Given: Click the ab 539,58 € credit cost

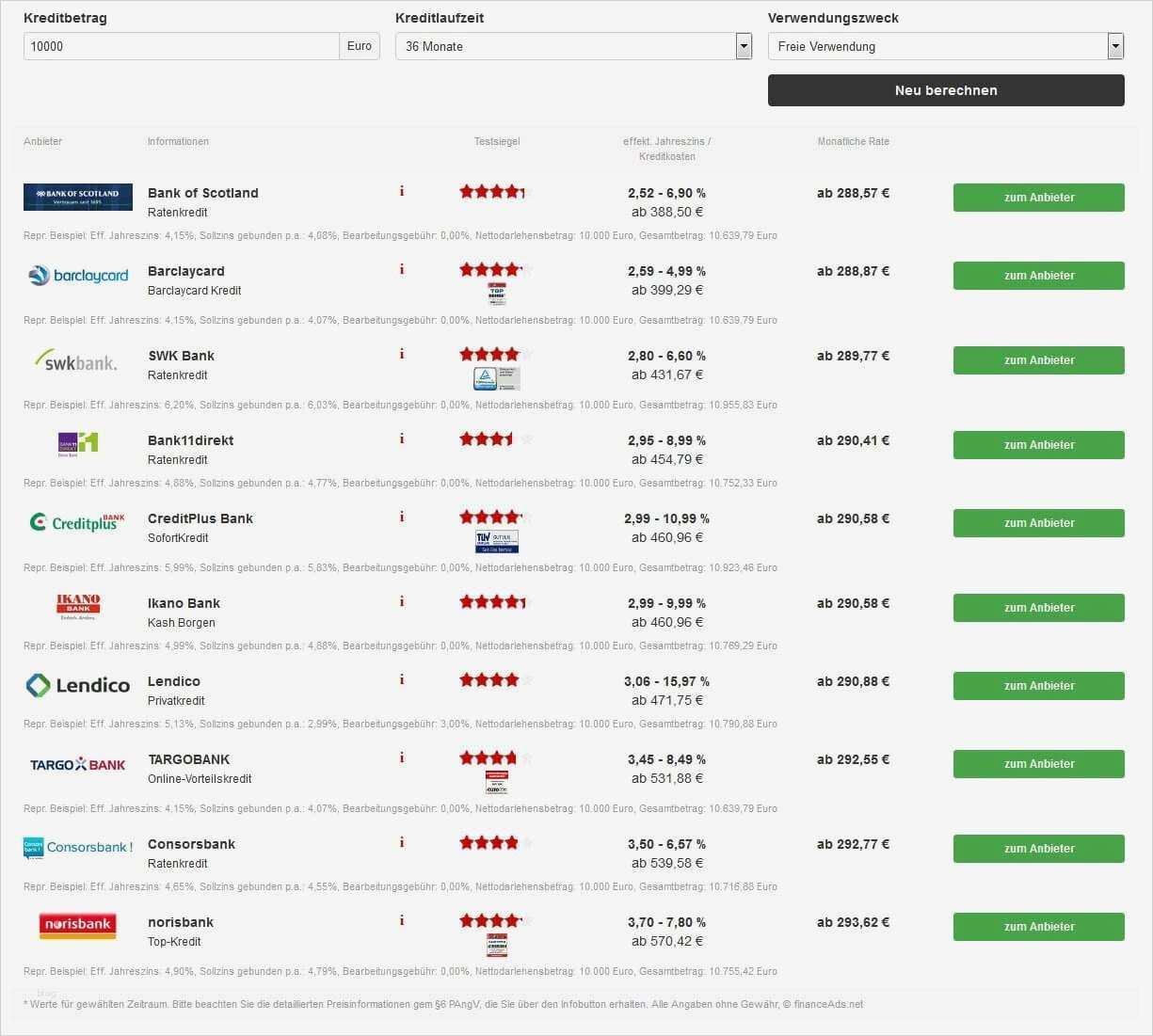Looking at the screenshot, I should pyautogui.click(x=667, y=863).
